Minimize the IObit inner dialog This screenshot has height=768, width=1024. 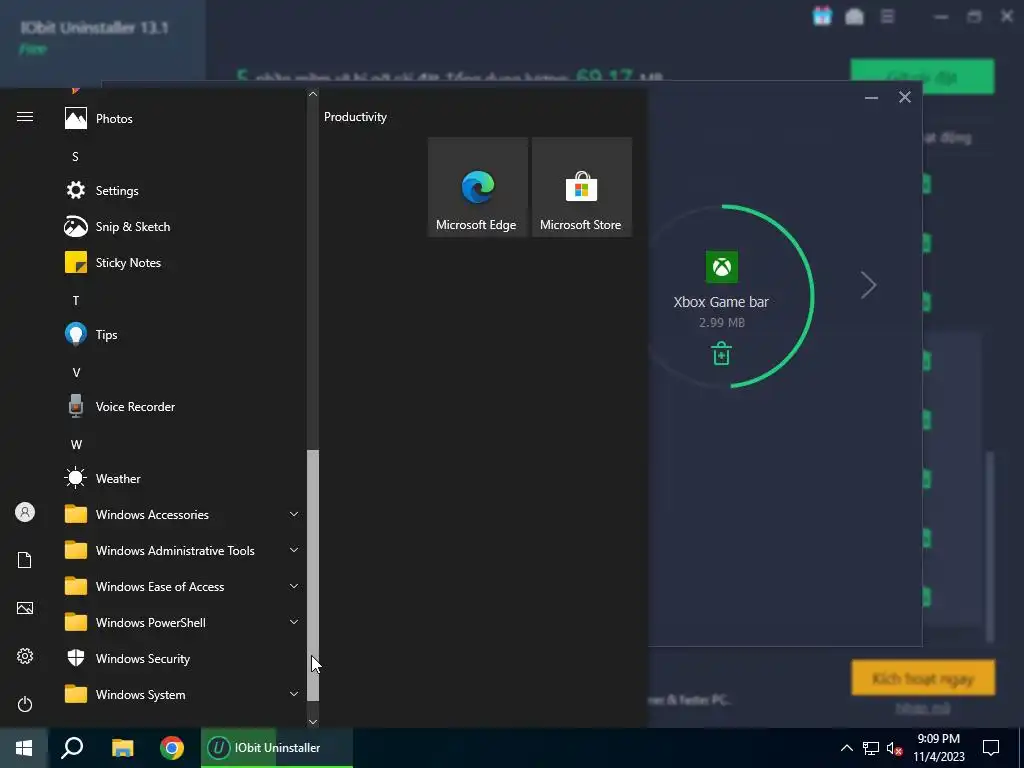click(x=871, y=97)
